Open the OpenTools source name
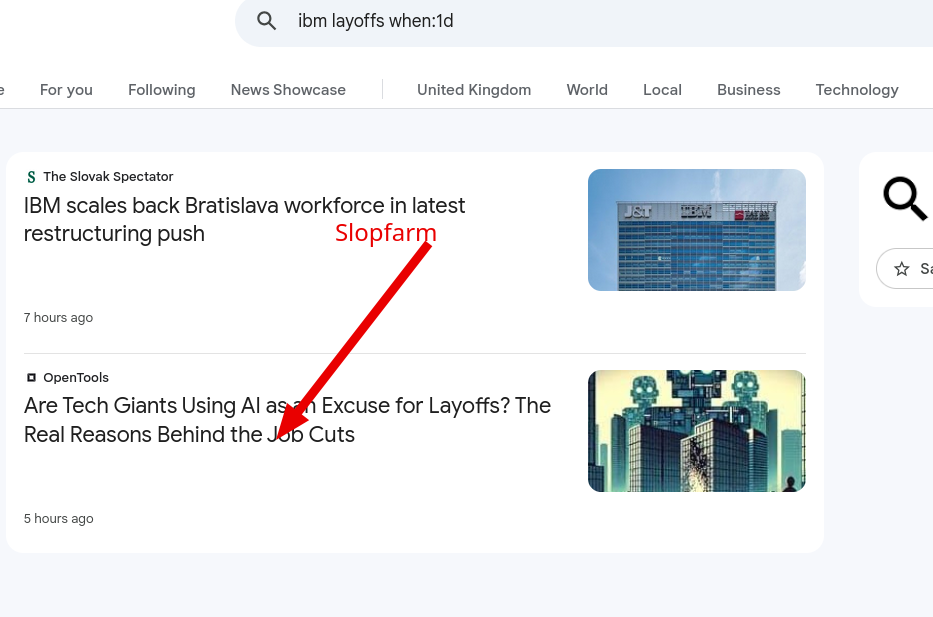Screen dimensions: 933x617 76,378
